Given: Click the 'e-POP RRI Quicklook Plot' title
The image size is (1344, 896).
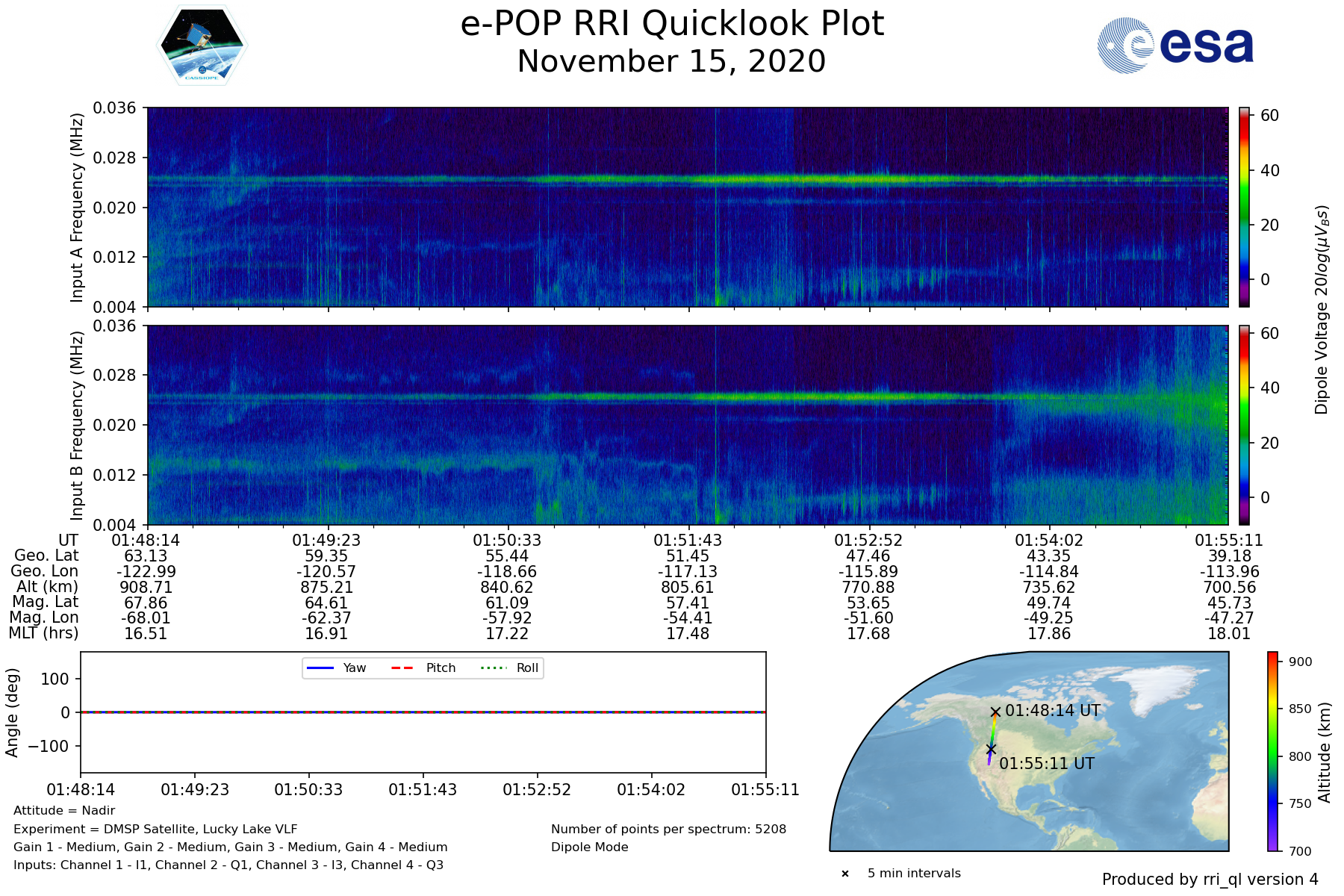Looking at the screenshot, I should 672,24.
